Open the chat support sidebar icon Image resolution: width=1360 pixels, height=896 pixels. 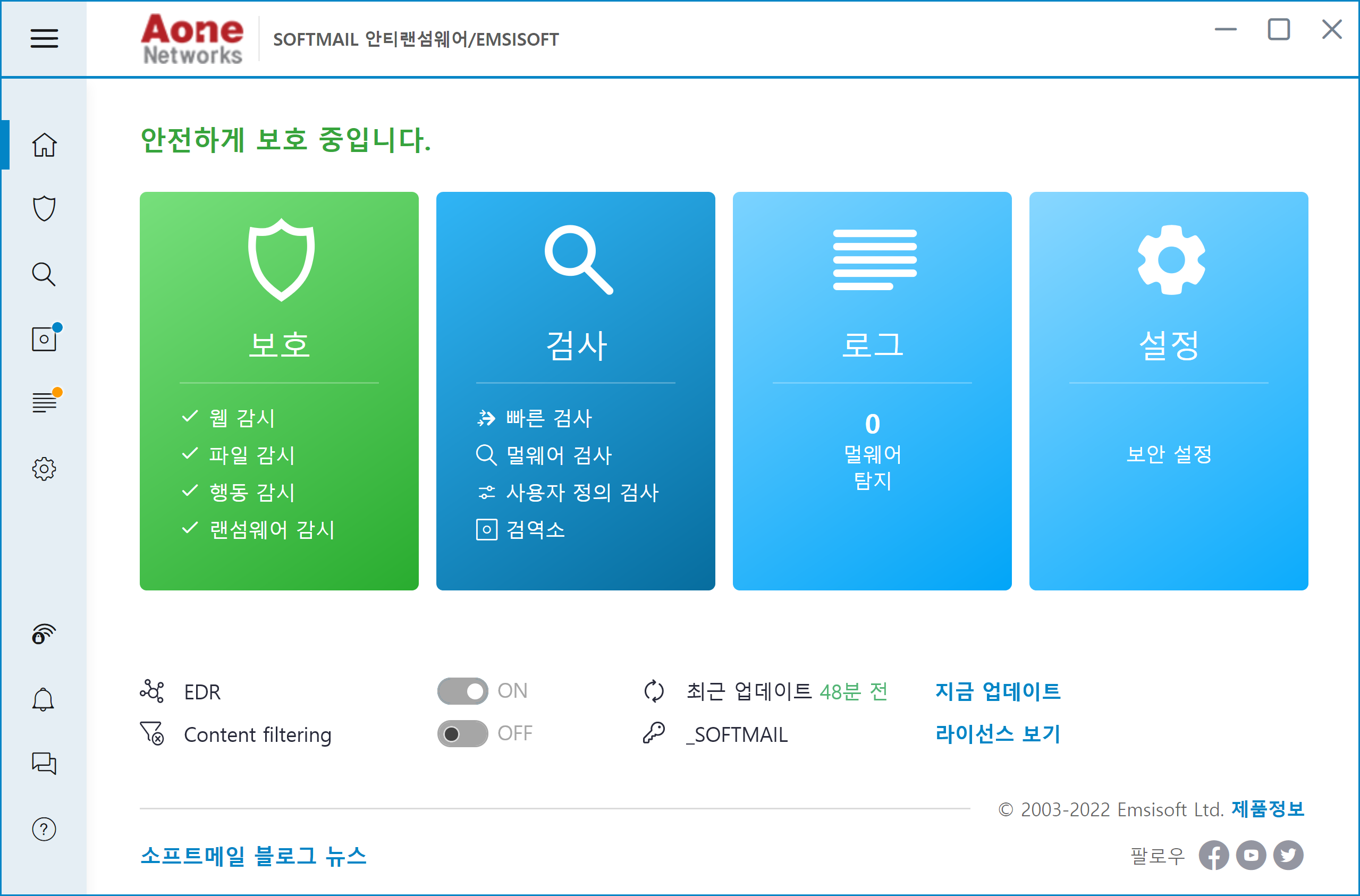click(x=44, y=764)
